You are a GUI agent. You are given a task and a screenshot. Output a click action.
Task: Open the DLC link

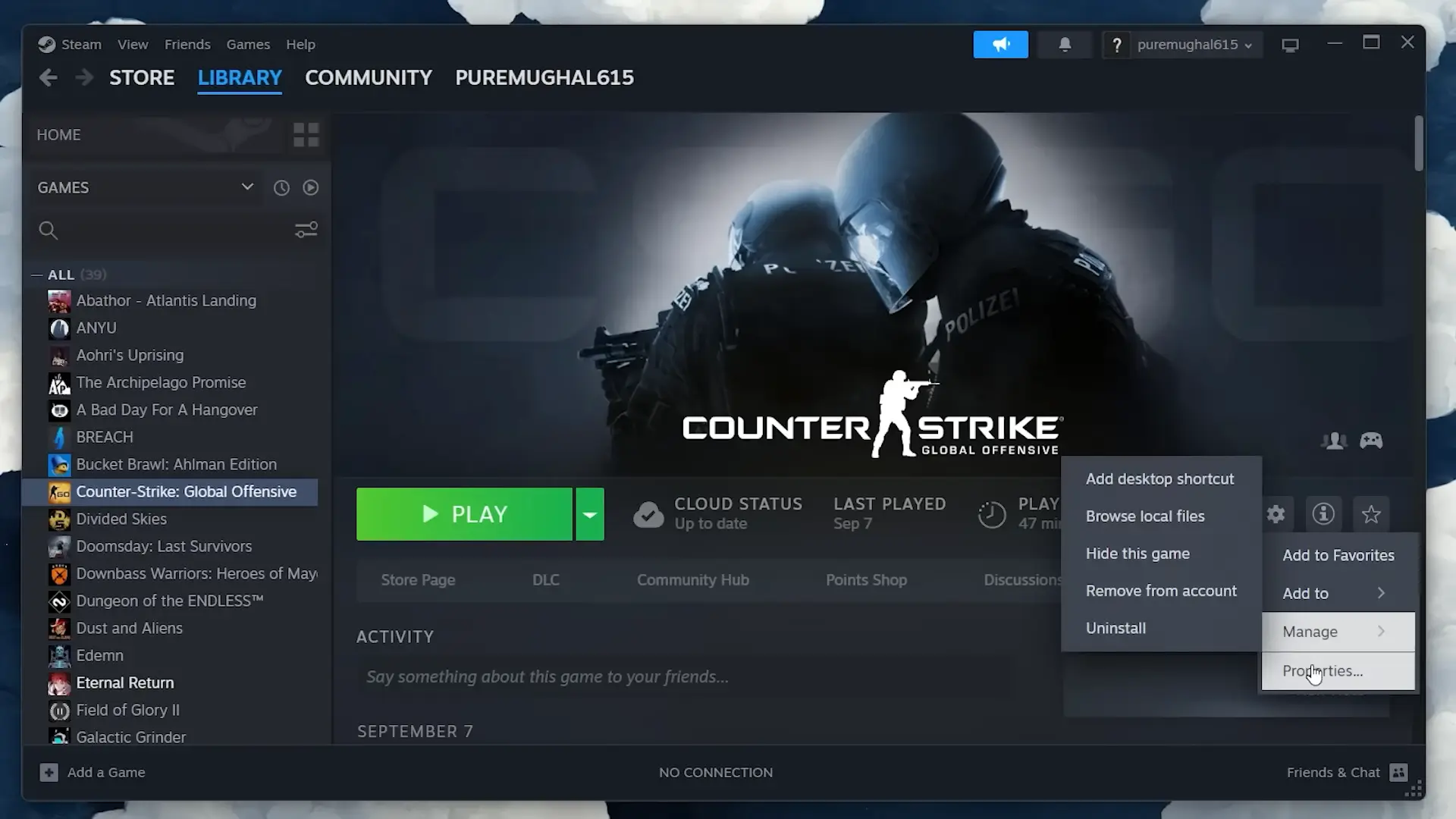click(x=546, y=580)
